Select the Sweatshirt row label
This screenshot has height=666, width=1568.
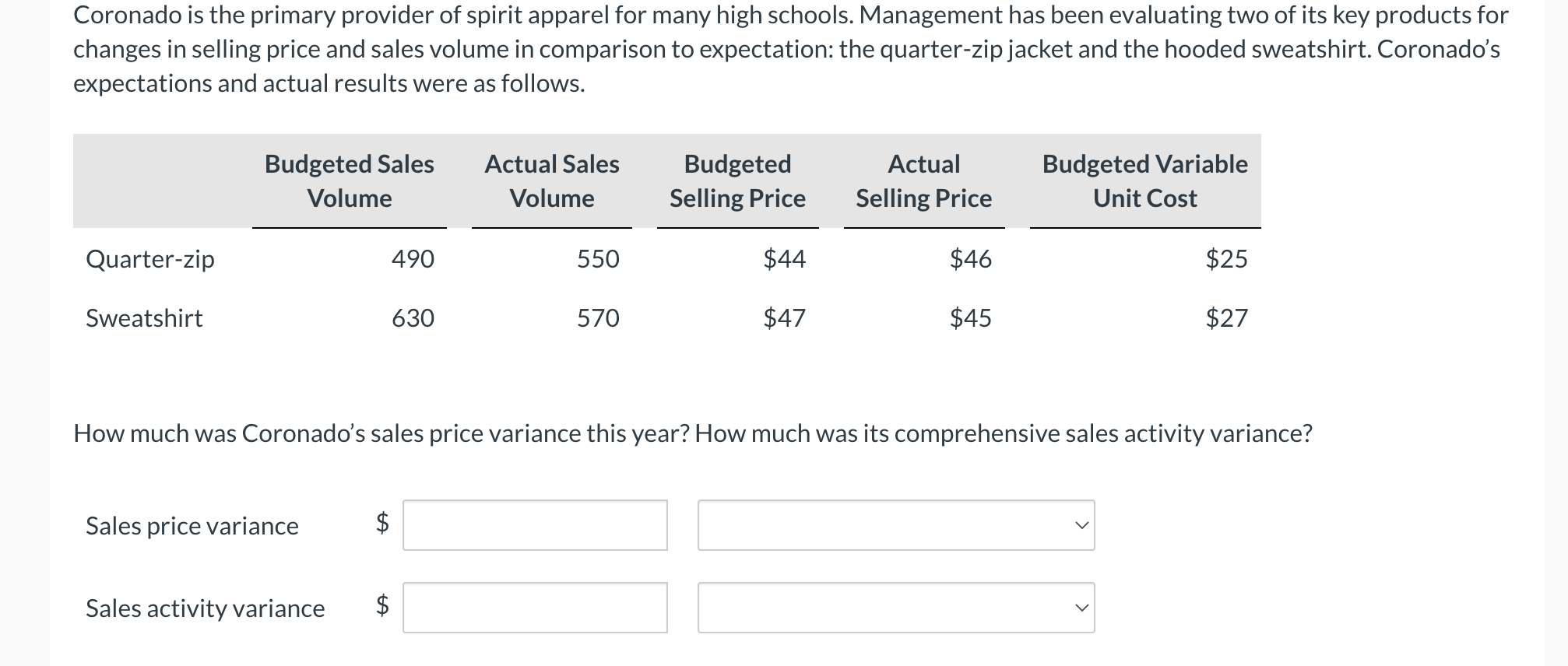coord(144,318)
